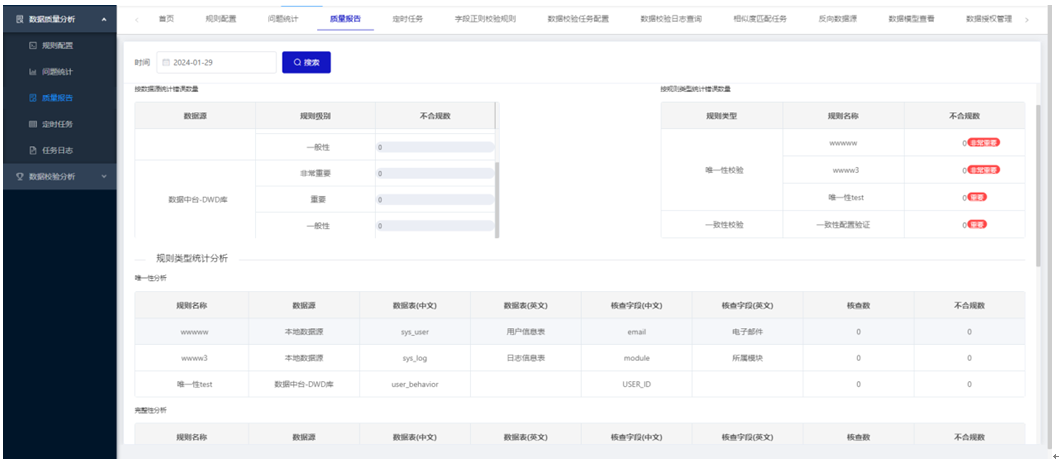Viewport: 1059px width, 466px height.
Task: Click the 重要 badge in 一致性配置验证 row
Action: [x=977, y=224]
